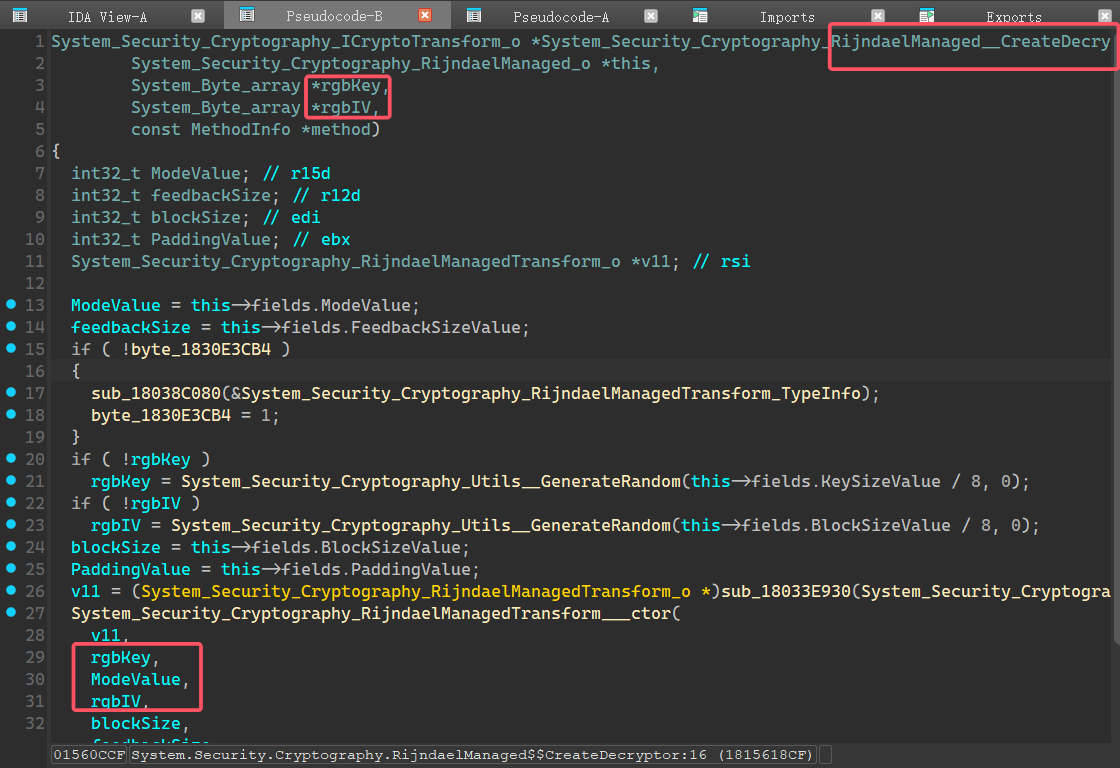Close the IDA View-A tab

pos(198,16)
